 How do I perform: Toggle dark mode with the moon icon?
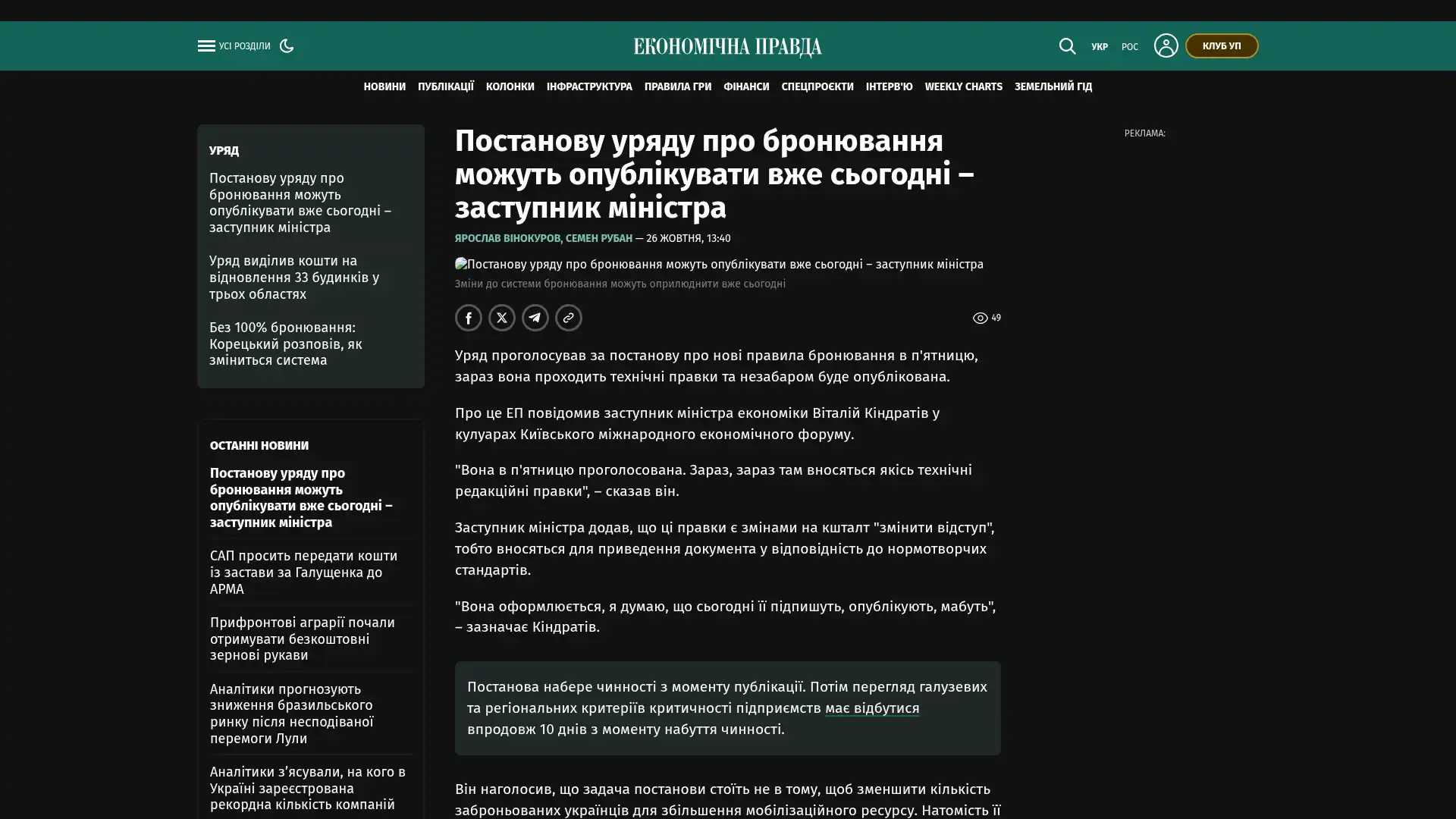(287, 45)
